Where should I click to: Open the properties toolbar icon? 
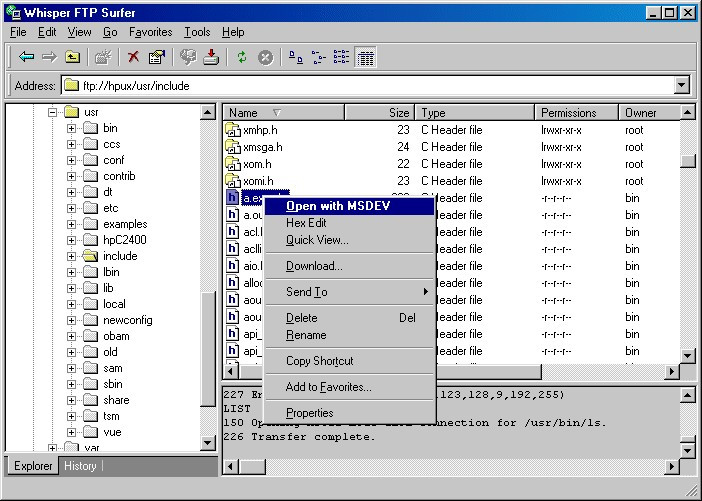click(x=157, y=57)
